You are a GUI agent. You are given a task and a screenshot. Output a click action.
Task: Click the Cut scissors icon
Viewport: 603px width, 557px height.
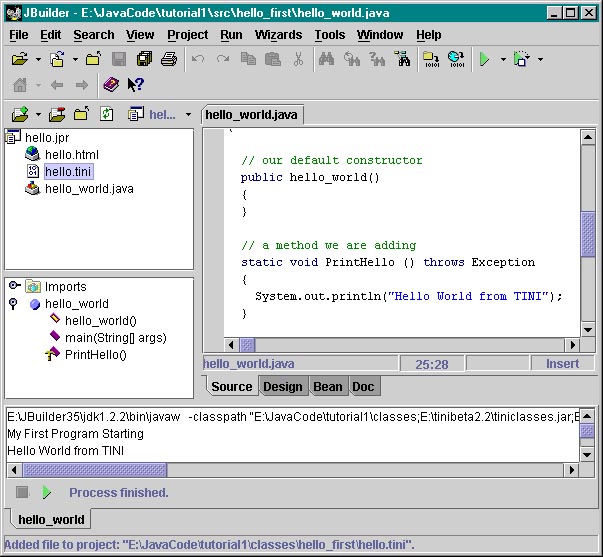pos(297,60)
